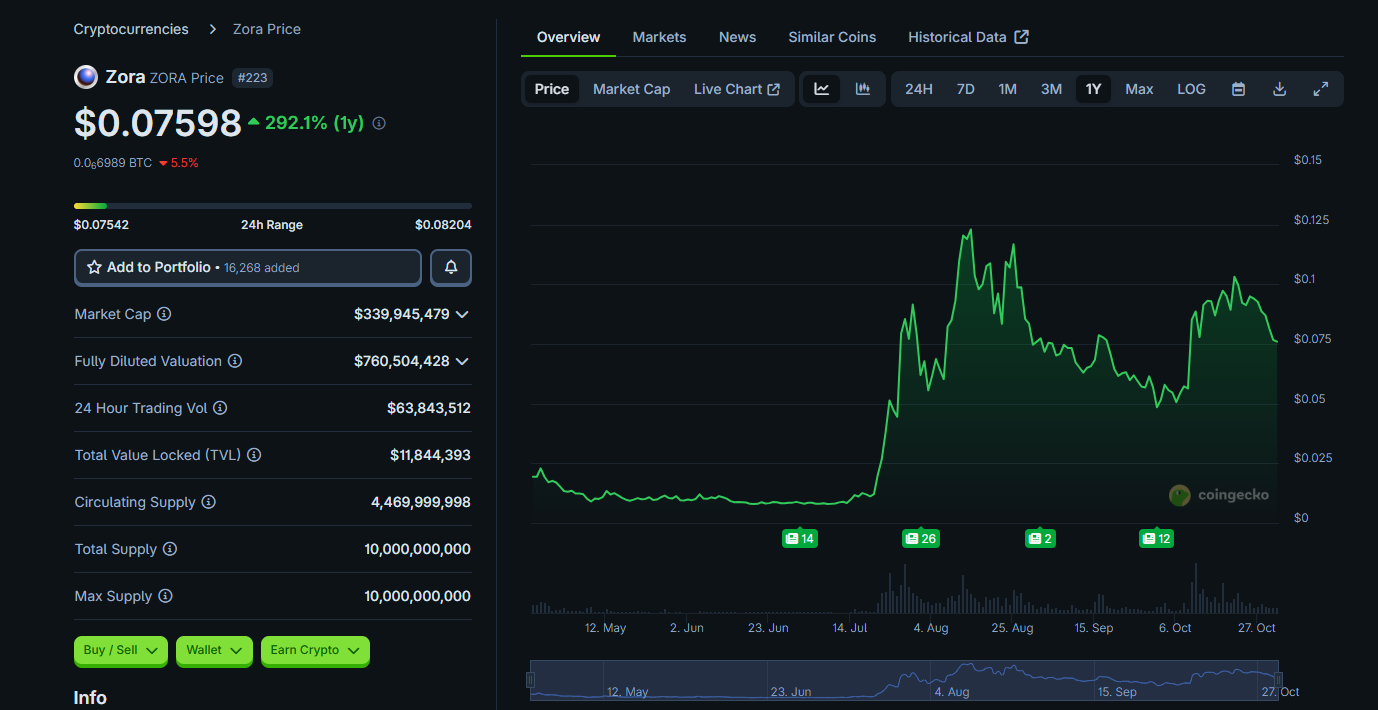This screenshot has height=710, width=1378.
Task: Click the left handle of range navigator
Action: point(531,680)
